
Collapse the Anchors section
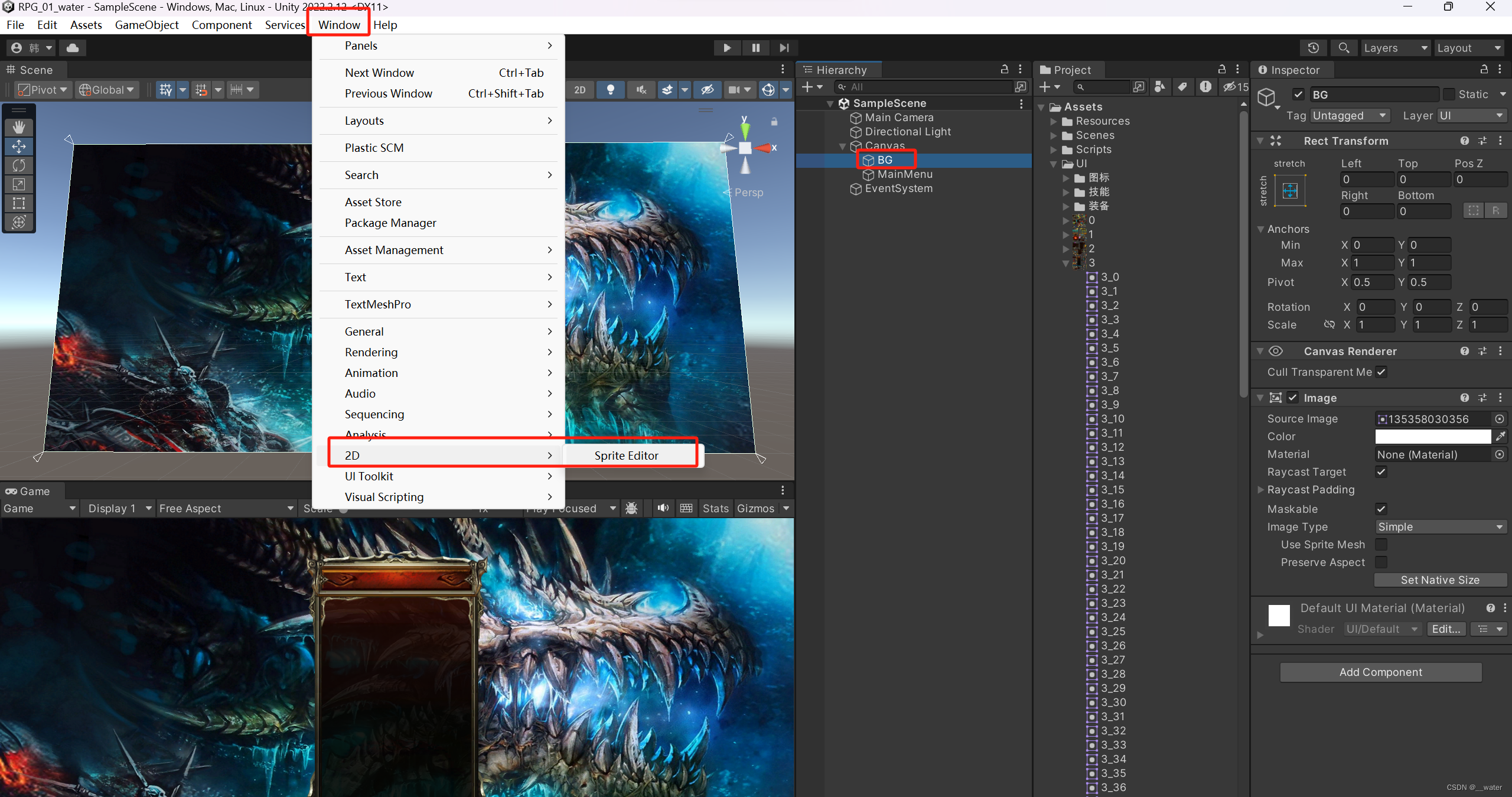[1261, 229]
